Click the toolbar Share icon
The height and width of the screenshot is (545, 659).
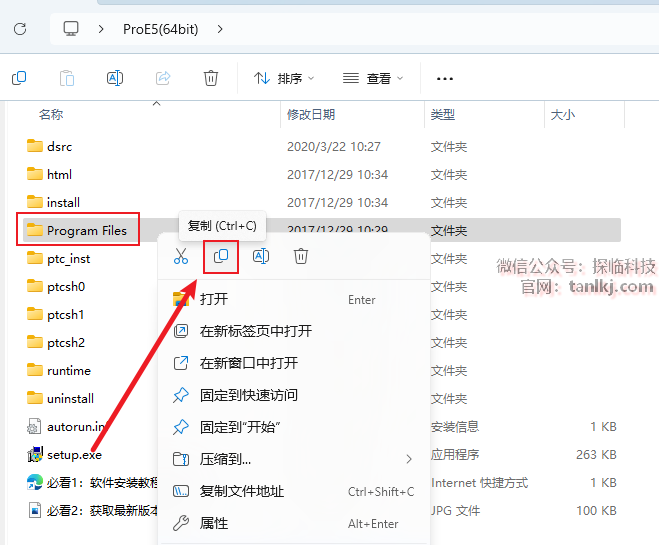163,78
